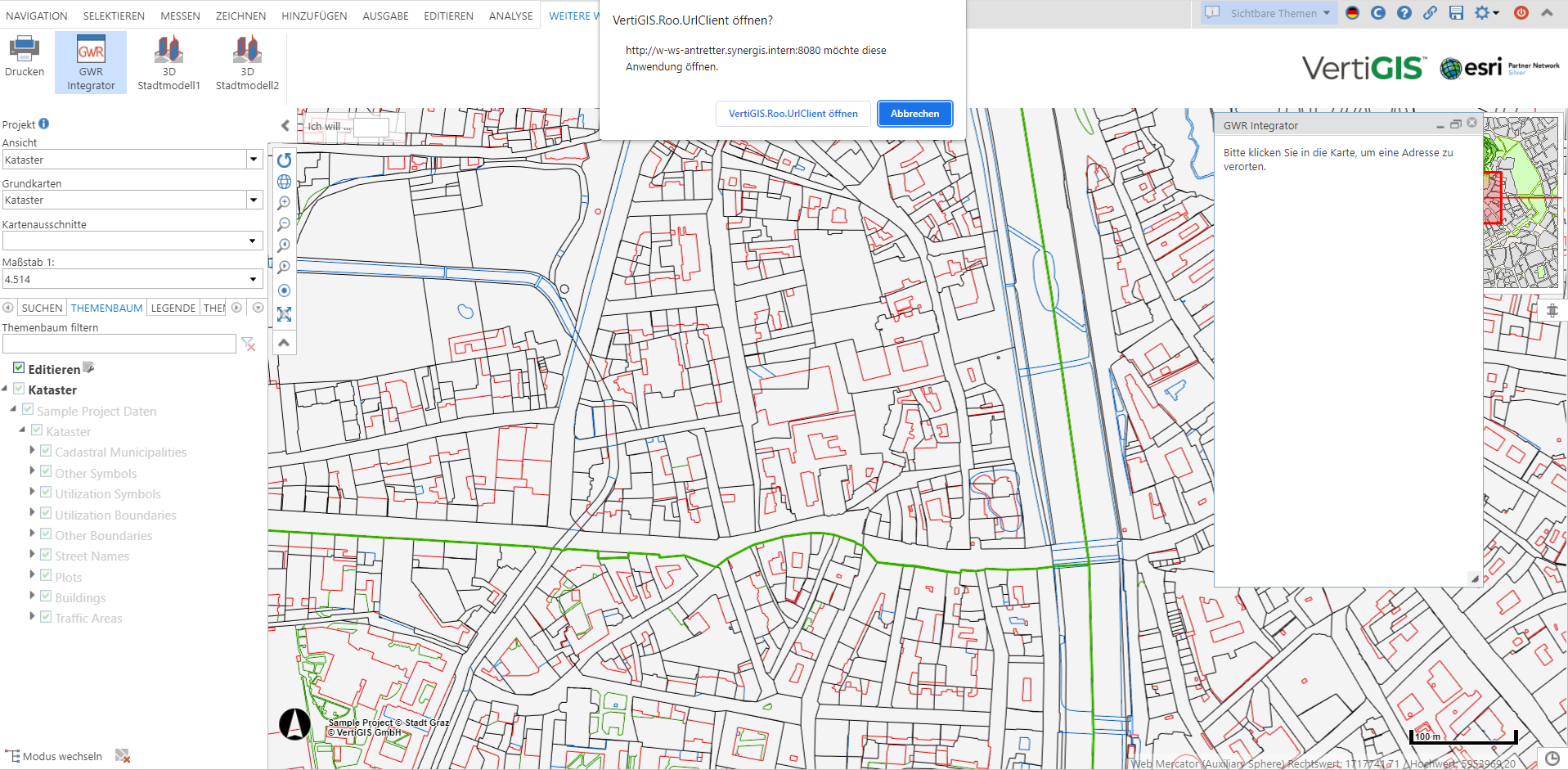
Task: Open the ANALYSE ribbon menu
Action: [x=510, y=15]
